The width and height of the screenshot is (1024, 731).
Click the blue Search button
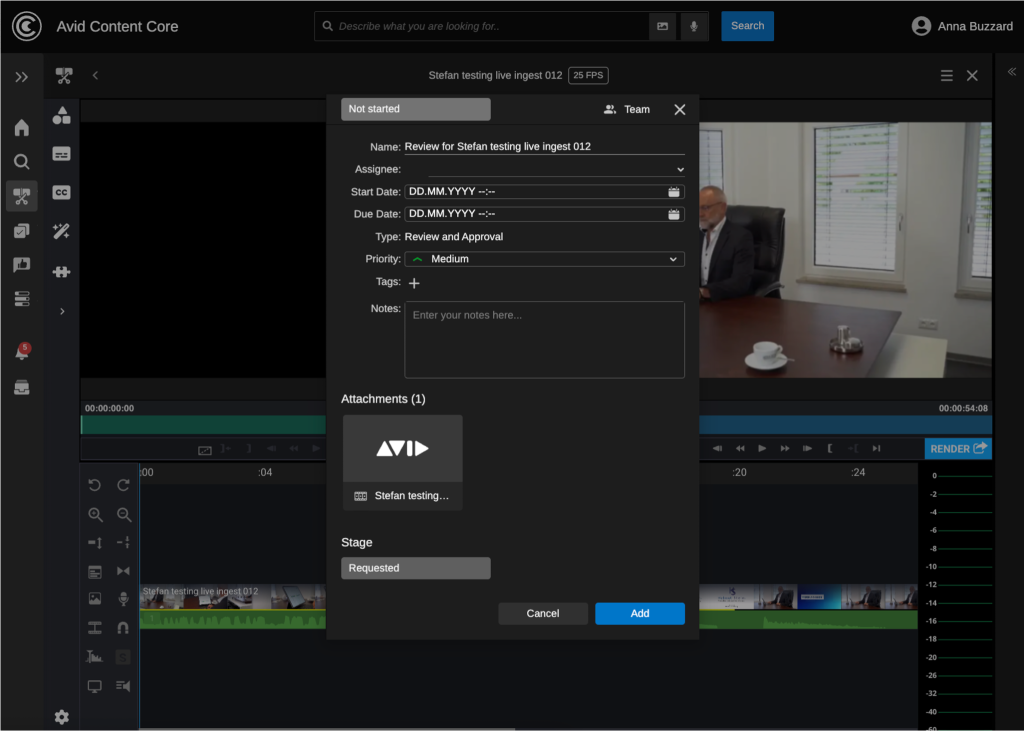point(747,26)
